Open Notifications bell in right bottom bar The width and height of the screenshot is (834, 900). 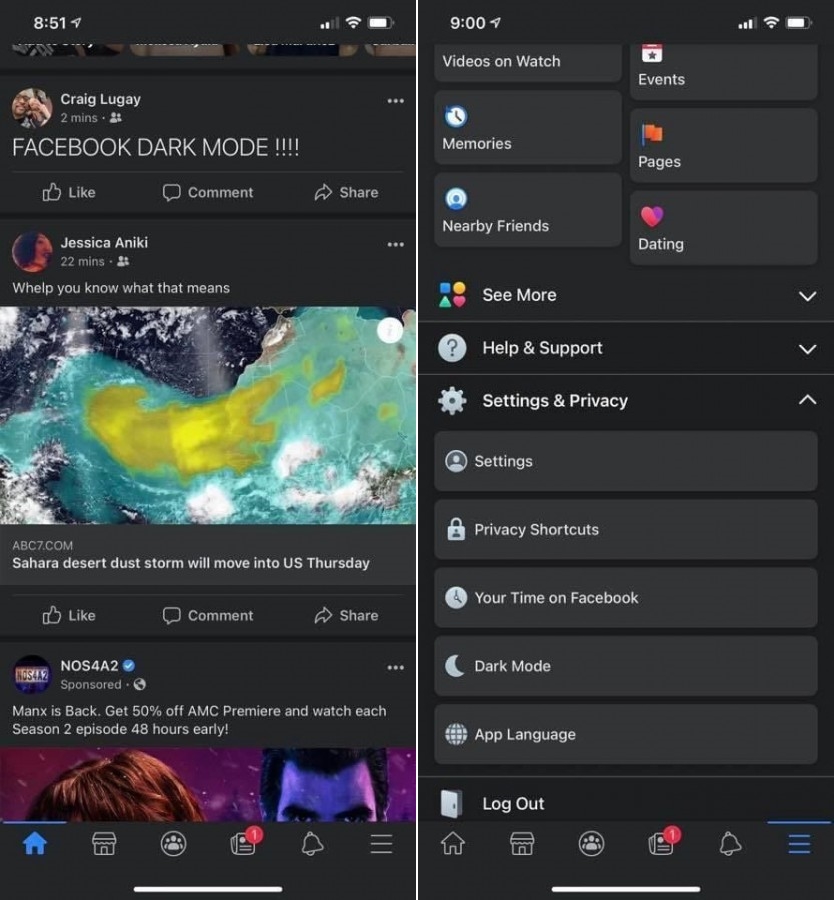(730, 844)
